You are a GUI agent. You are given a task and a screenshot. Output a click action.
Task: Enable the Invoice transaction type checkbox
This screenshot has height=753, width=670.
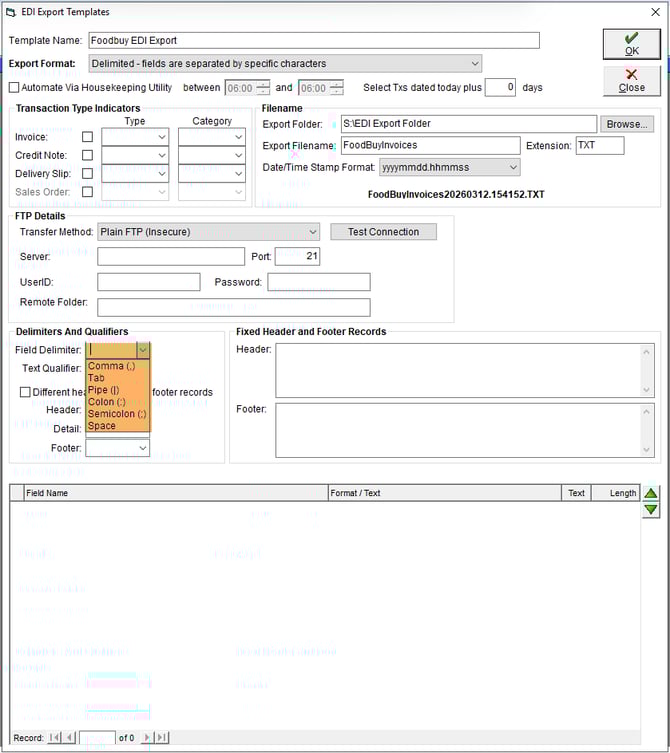click(x=87, y=137)
